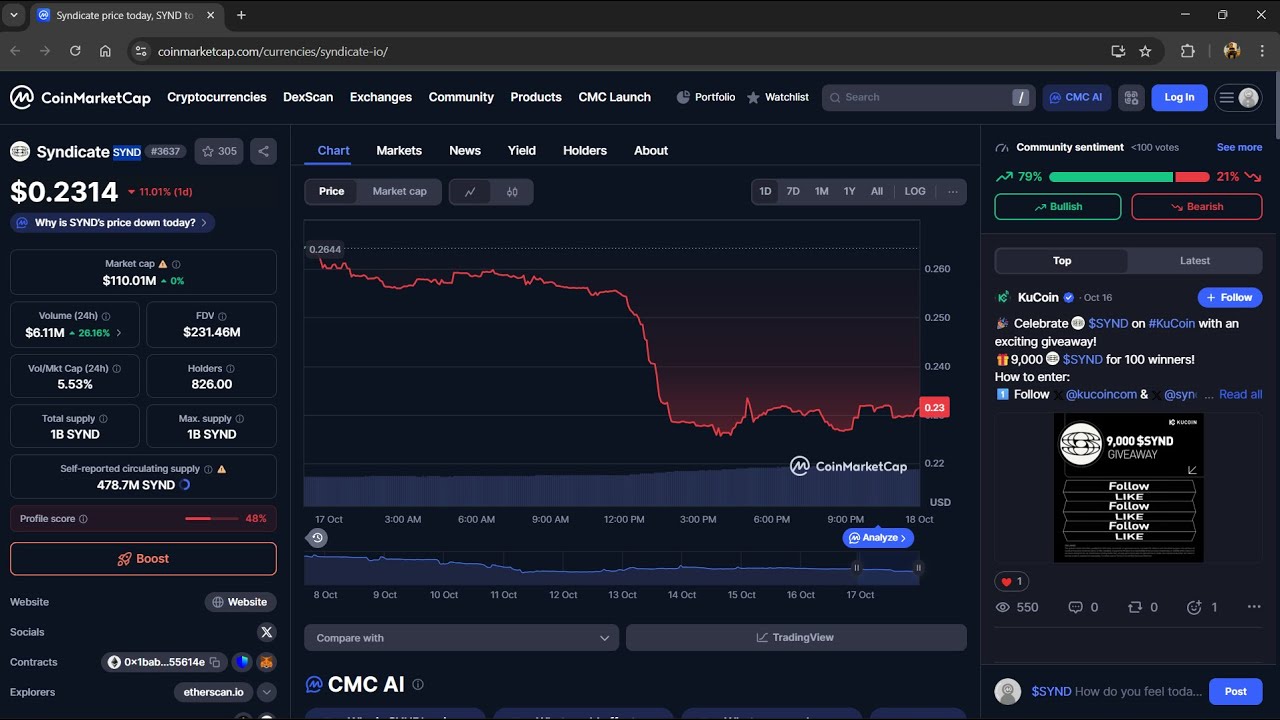1280x720 pixels.
Task: Bookmark this page in Chrome
Action: [x=1145, y=51]
